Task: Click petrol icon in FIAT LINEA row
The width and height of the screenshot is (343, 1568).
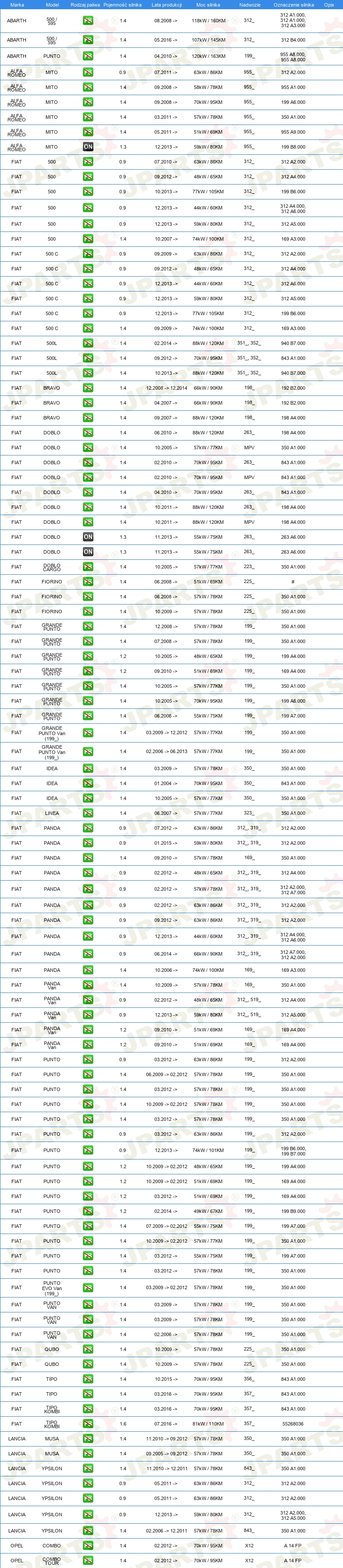Action: coord(88,814)
